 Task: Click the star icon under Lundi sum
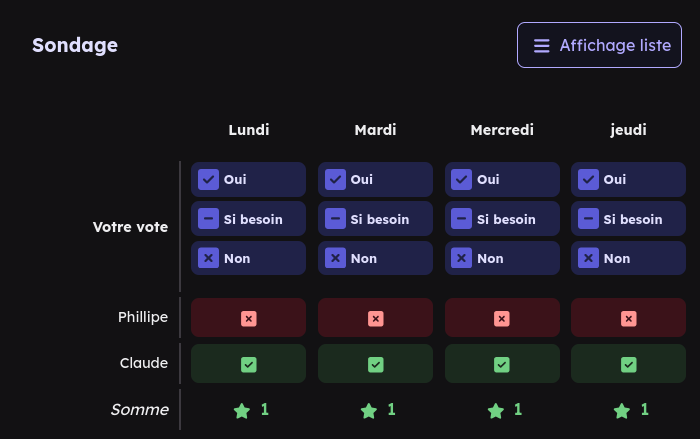point(241,410)
